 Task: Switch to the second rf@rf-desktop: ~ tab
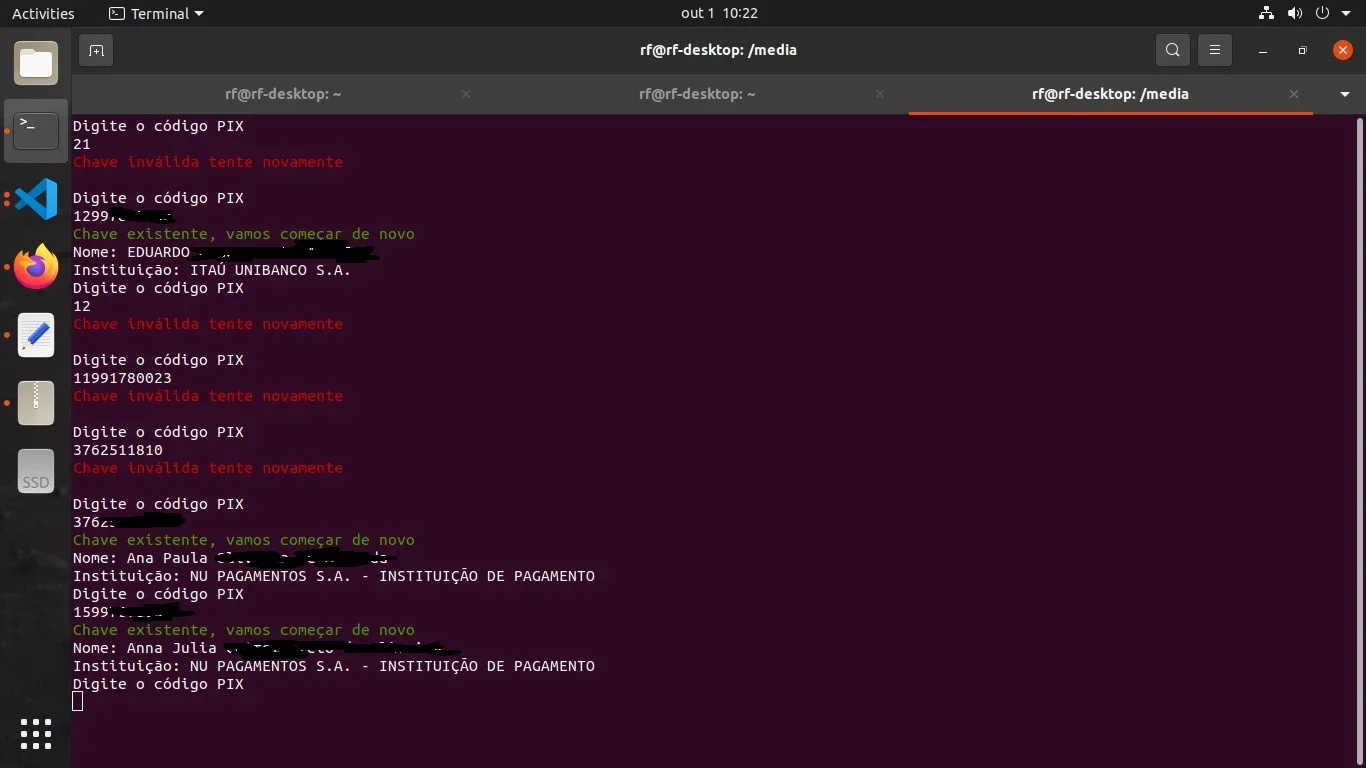[697, 94]
